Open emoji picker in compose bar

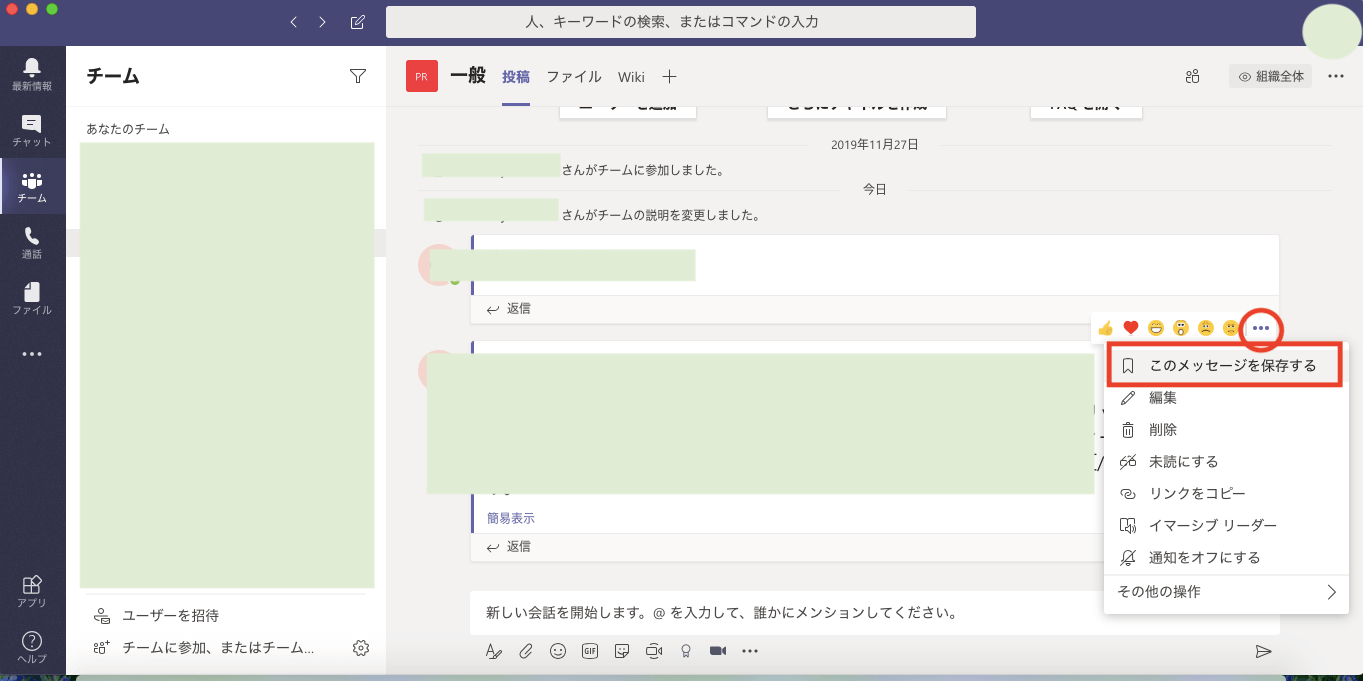[558, 651]
